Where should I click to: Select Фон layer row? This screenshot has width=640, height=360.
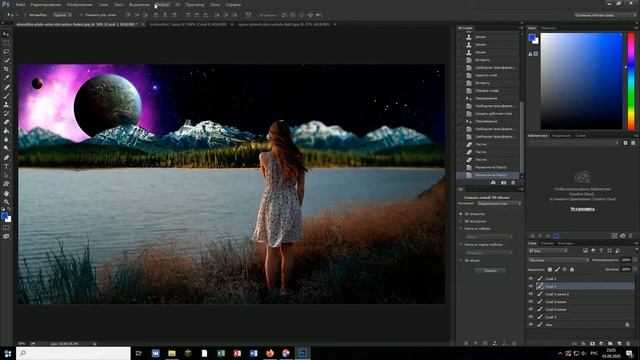(x=581, y=325)
